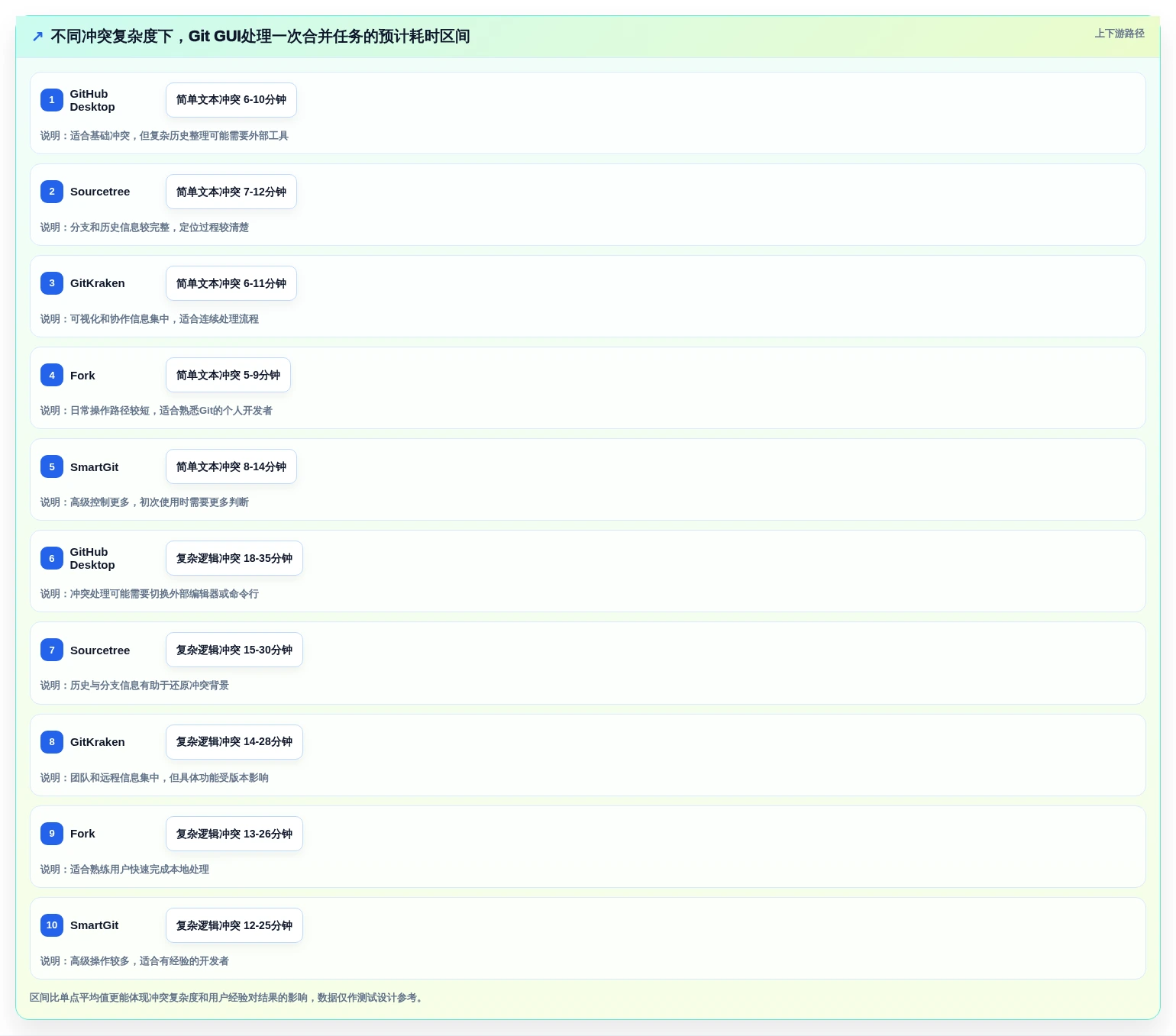Image resolution: width=1176 pixels, height=1036 pixels.
Task: Click the 简单文本冲突 8-14分钟 chip
Action: [x=231, y=466]
